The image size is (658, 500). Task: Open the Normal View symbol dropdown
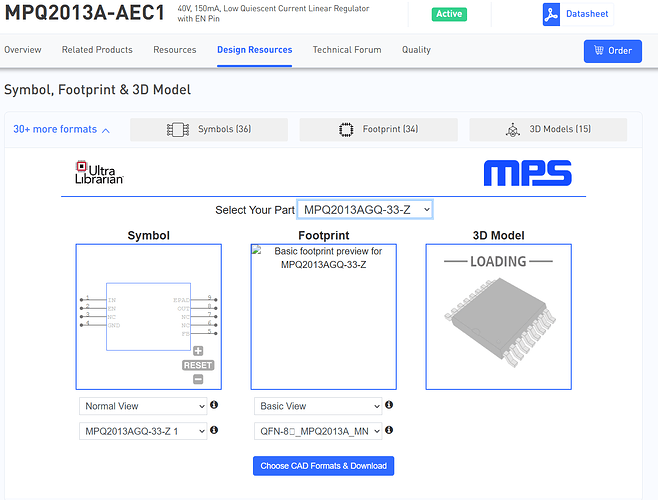[x=143, y=406]
